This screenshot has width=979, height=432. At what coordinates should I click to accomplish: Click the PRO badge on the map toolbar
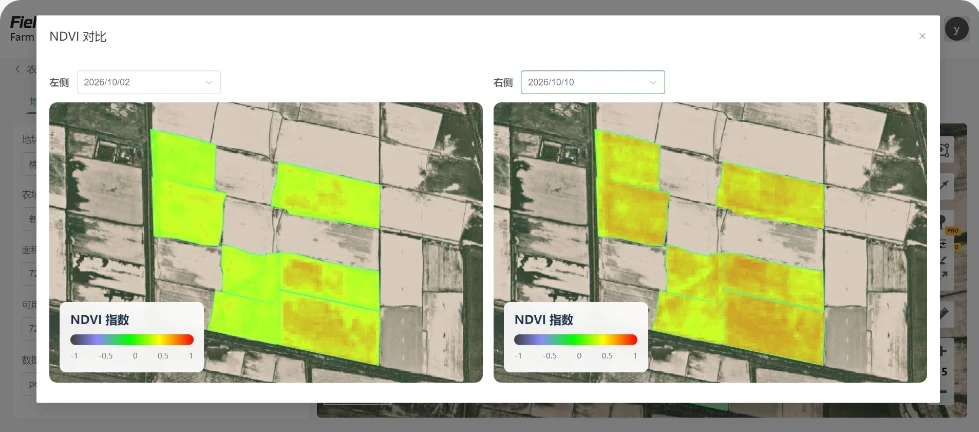(x=952, y=231)
